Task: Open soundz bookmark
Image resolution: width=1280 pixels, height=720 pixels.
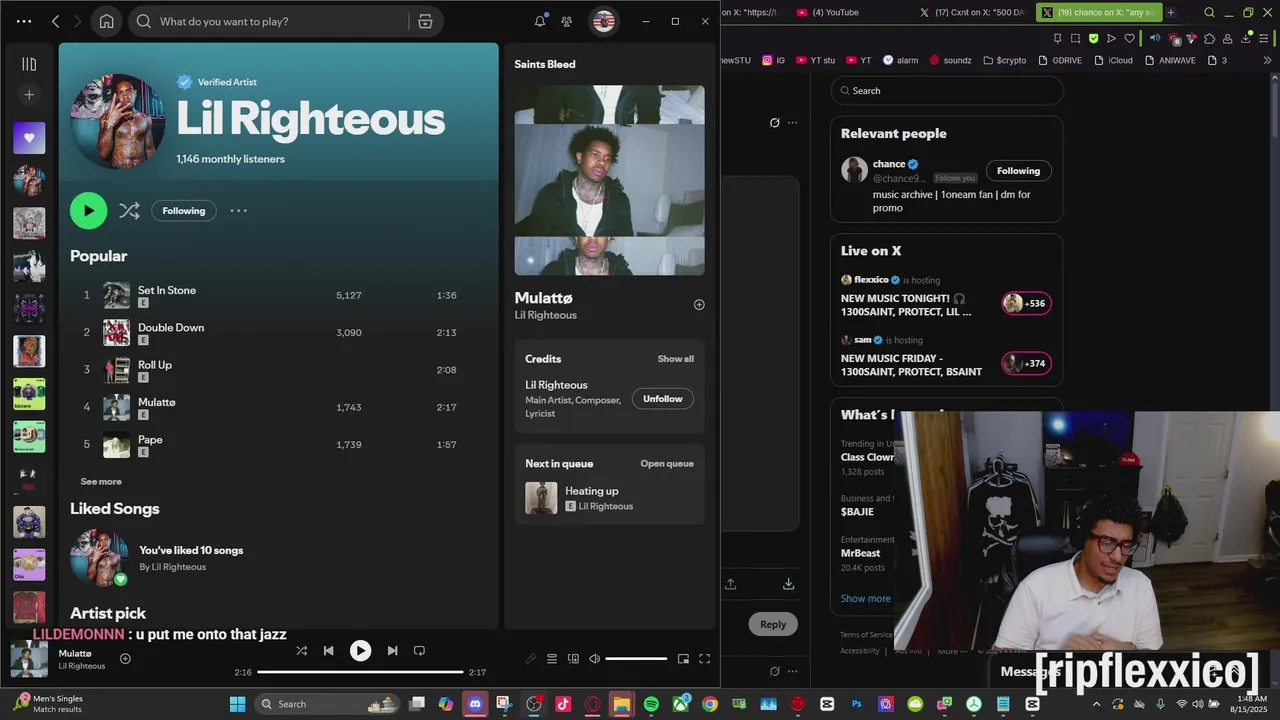Action: click(x=950, y=60)
